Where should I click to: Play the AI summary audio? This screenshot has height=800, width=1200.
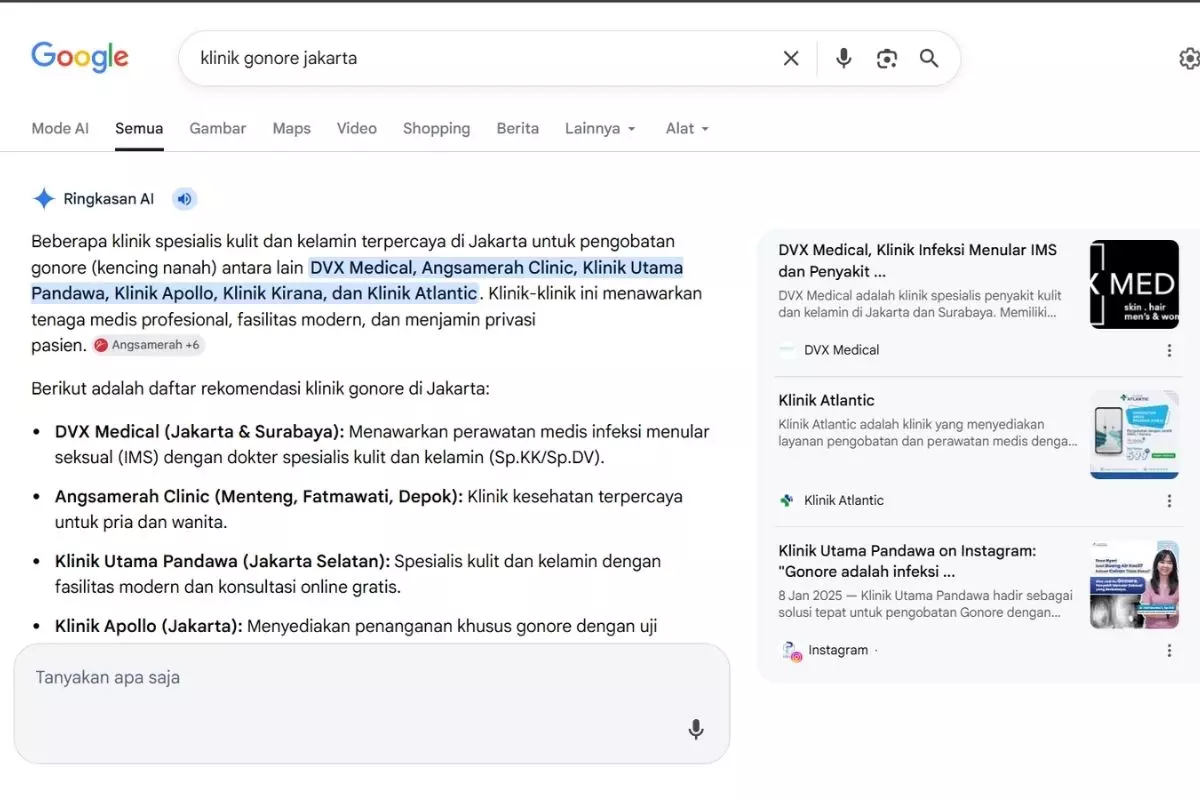184,199
